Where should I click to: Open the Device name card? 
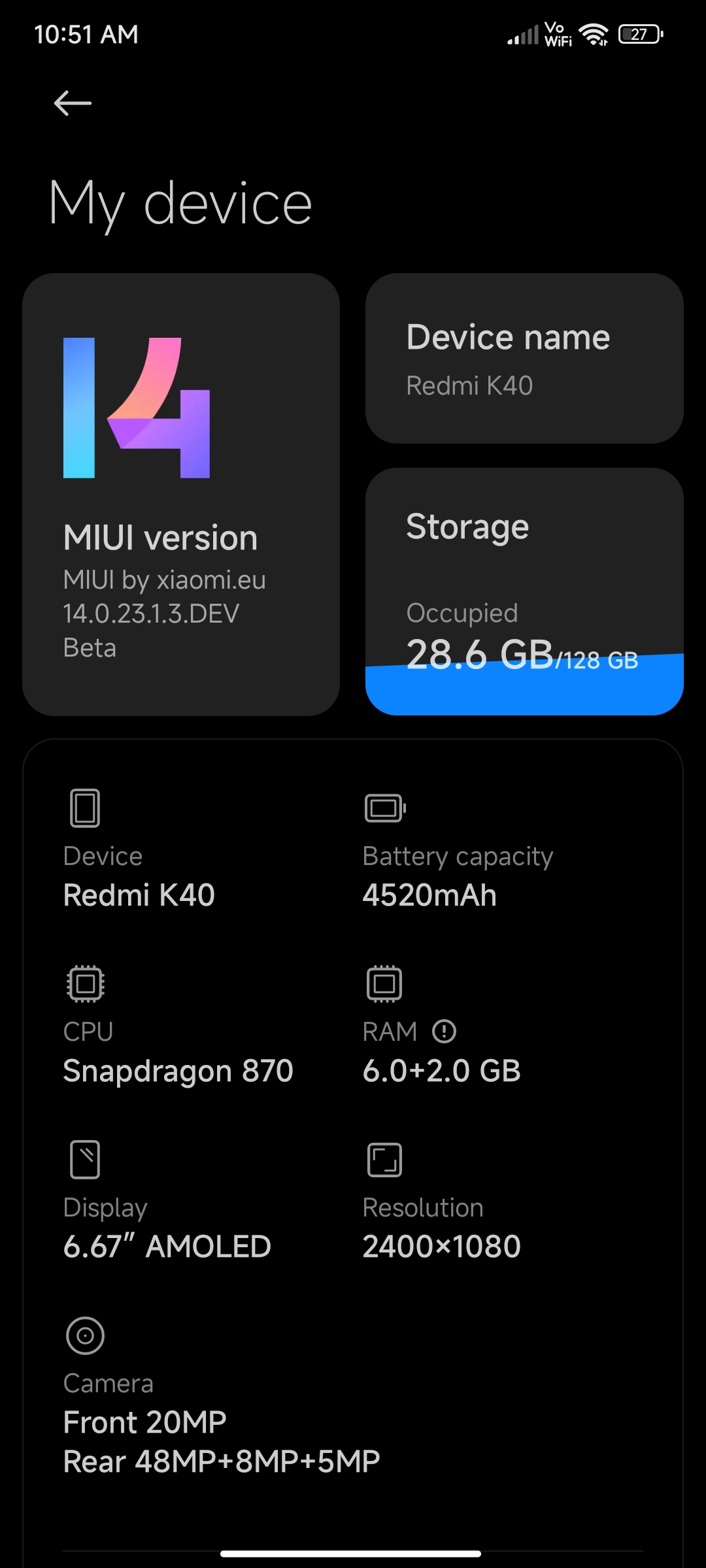coord(524,358)
